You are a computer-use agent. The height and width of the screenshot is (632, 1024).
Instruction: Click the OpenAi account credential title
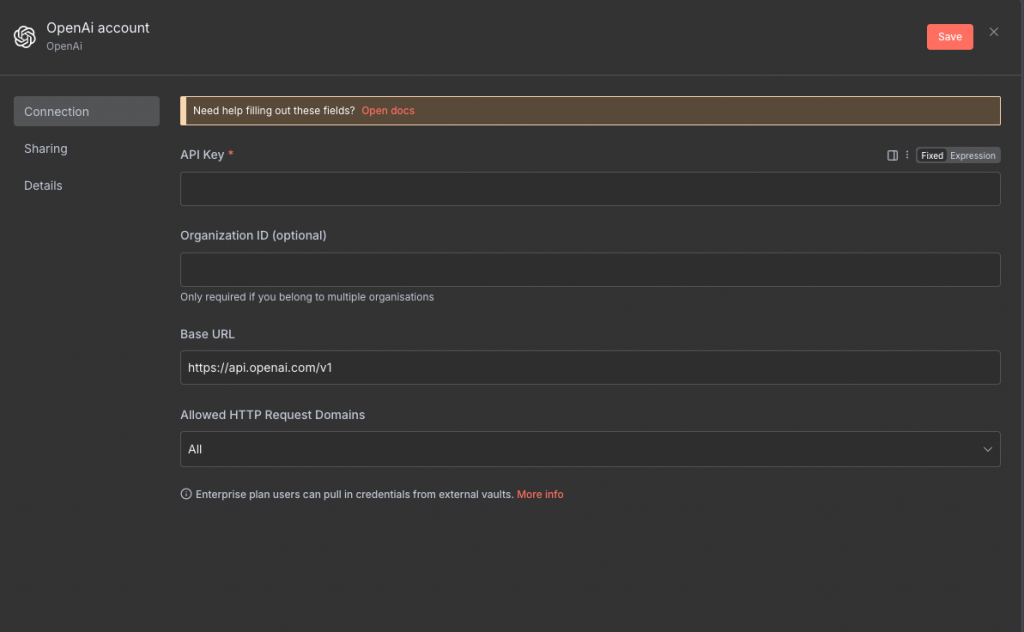click(98, 28)
